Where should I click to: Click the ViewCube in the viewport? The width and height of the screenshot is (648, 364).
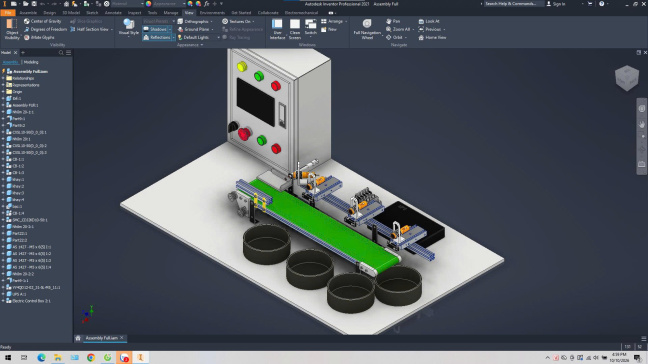pos(627,78)
